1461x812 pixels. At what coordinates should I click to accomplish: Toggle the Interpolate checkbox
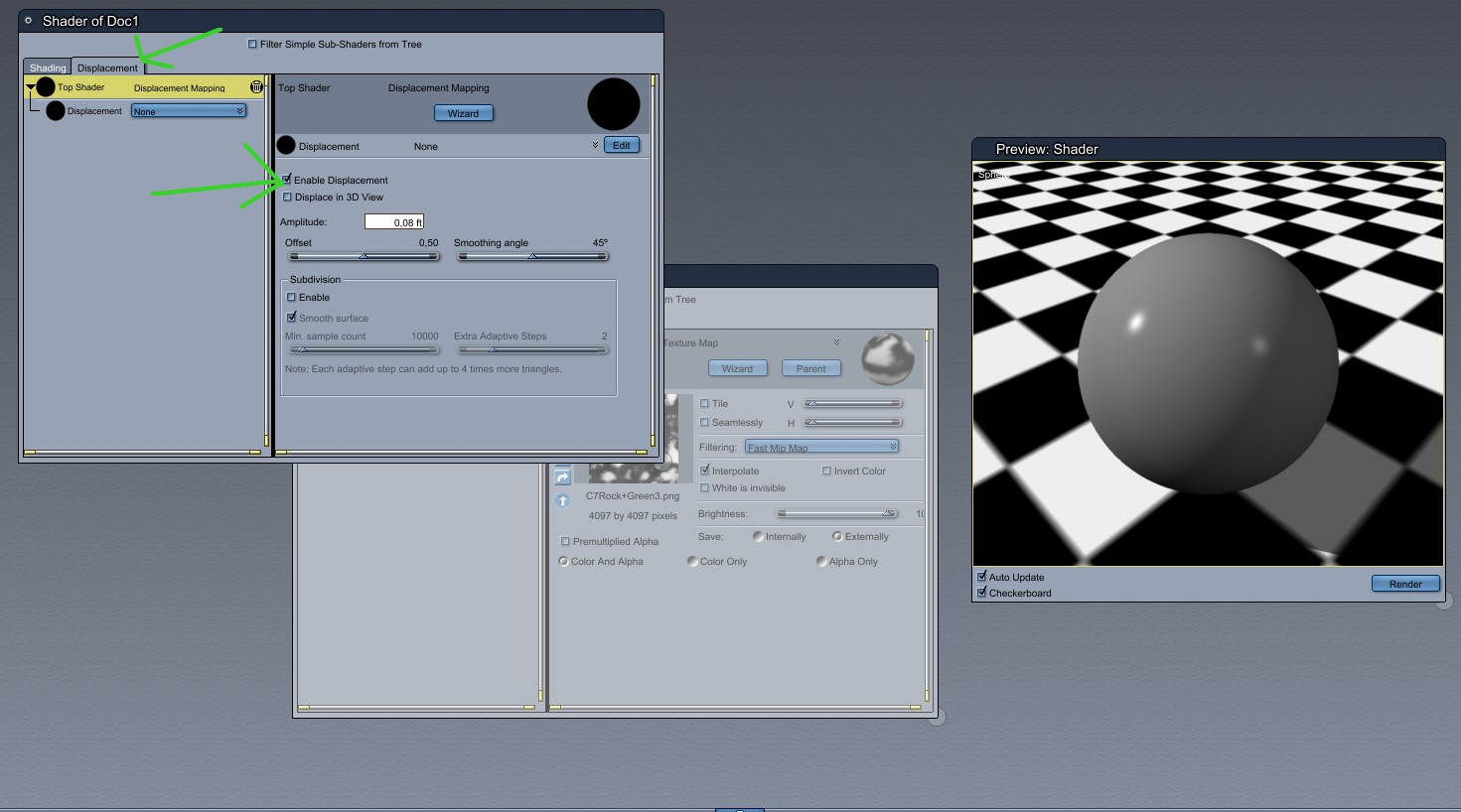705,471
